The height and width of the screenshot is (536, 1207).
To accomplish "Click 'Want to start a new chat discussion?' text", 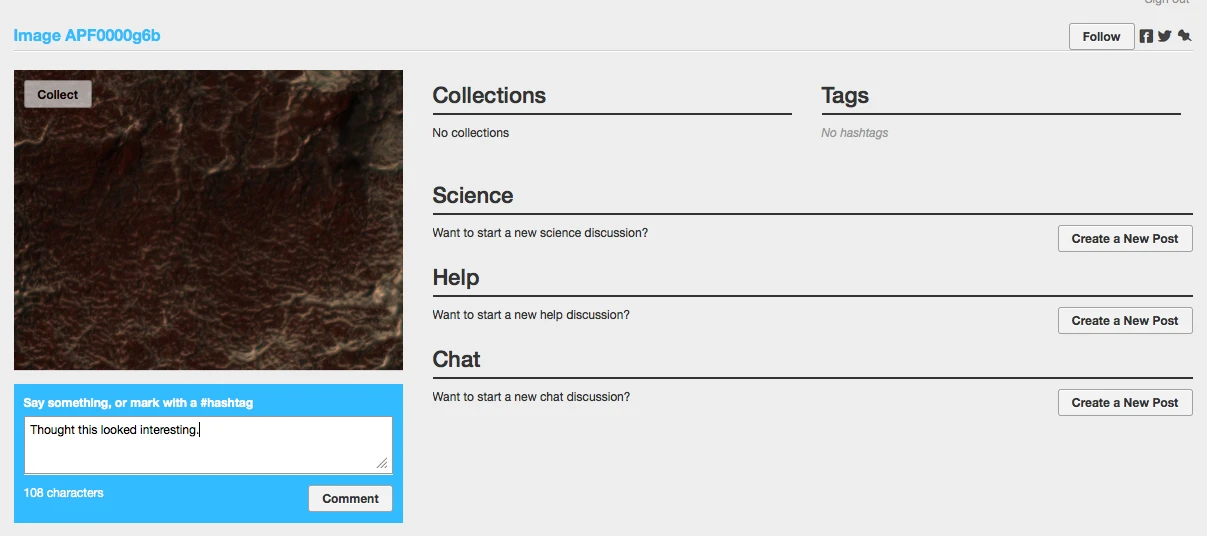I will pyautogui.click(x=531, y=397).
